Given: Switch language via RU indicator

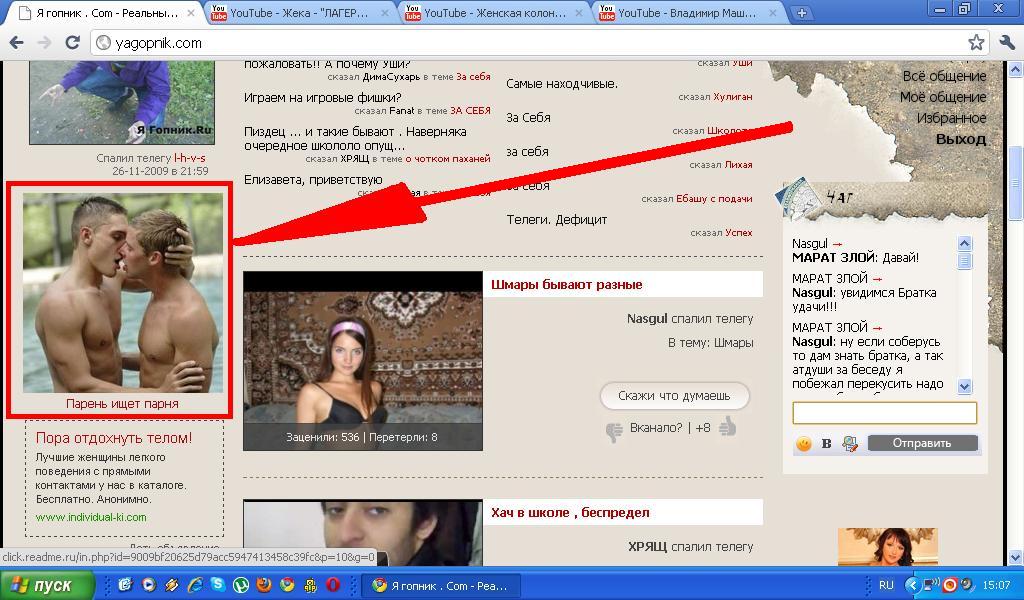Looking at the screenshot, I should 886,586.
